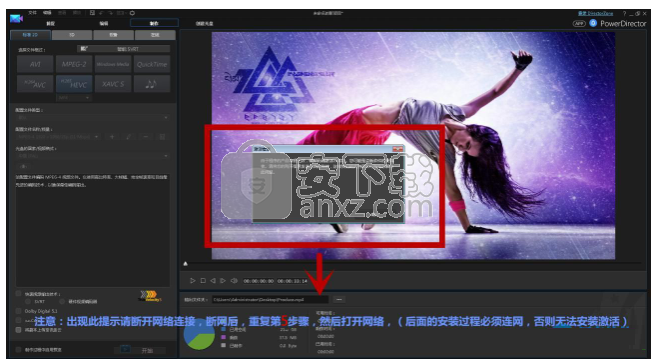This screenshot has width=658, height=361.
Task: Browse output folder with the ellipsis button
Action: click(x=339, y=299)
